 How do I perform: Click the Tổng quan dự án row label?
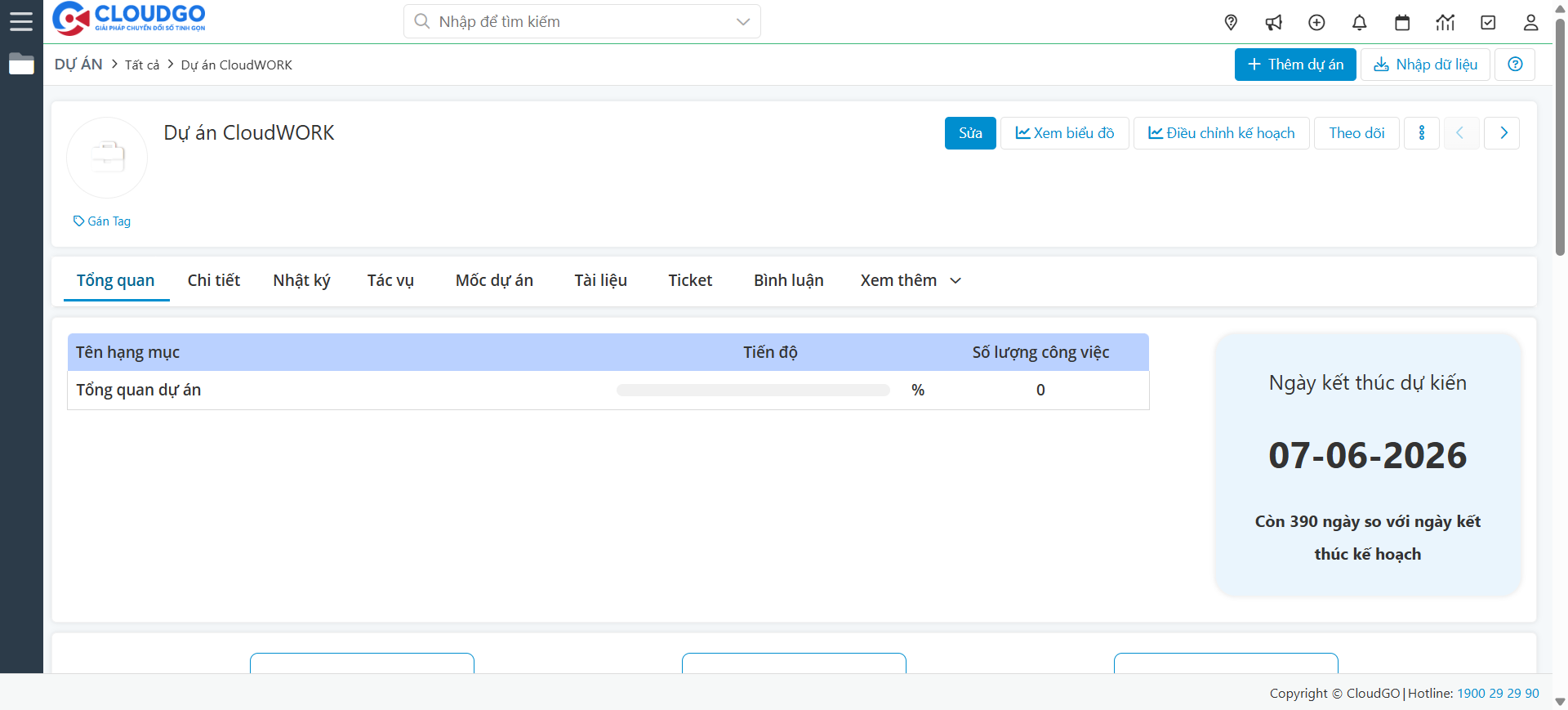[x=139, y=391]
